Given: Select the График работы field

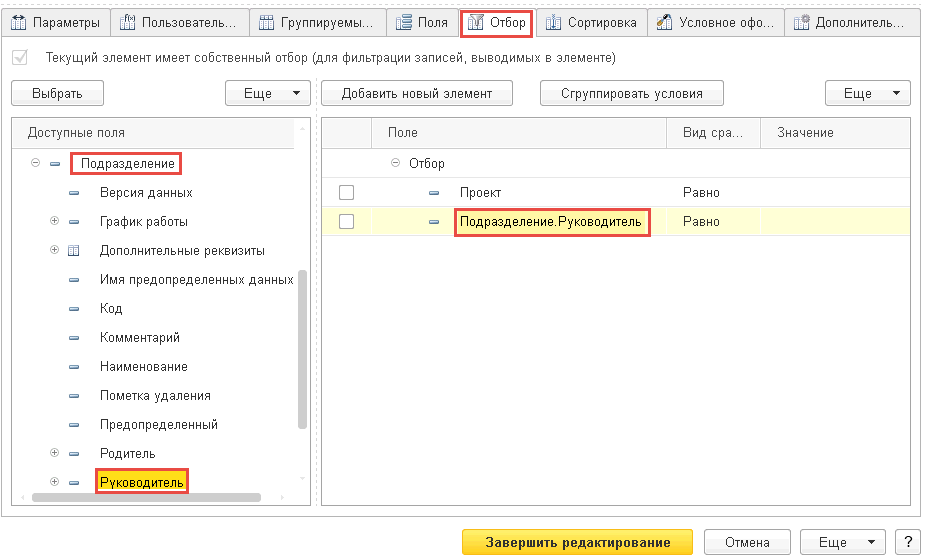Looking at the screenshot, I should tap(144, 221).
